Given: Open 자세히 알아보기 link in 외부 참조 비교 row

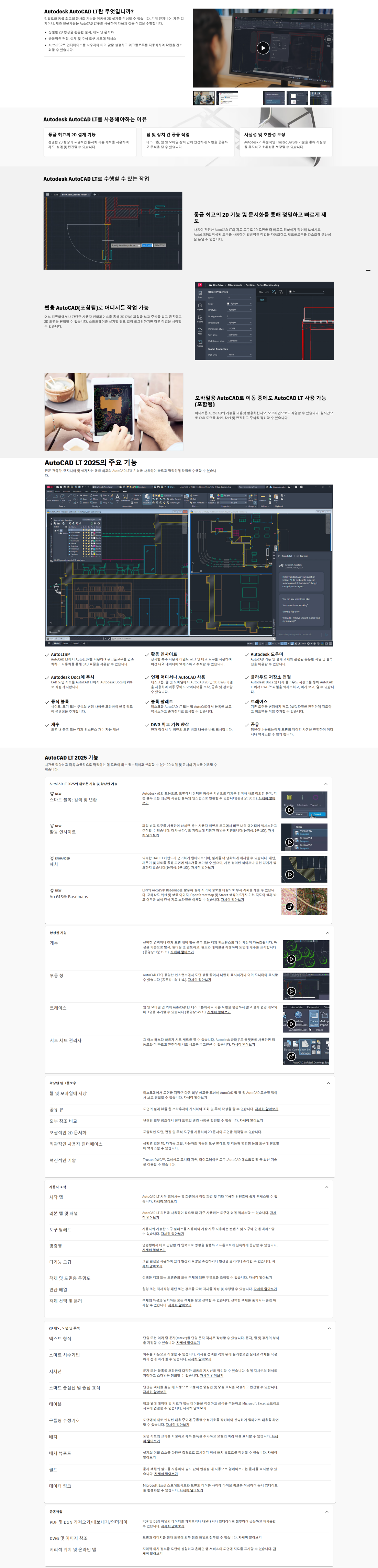Looking at the screenshot, I should [x=251, y=1121].
